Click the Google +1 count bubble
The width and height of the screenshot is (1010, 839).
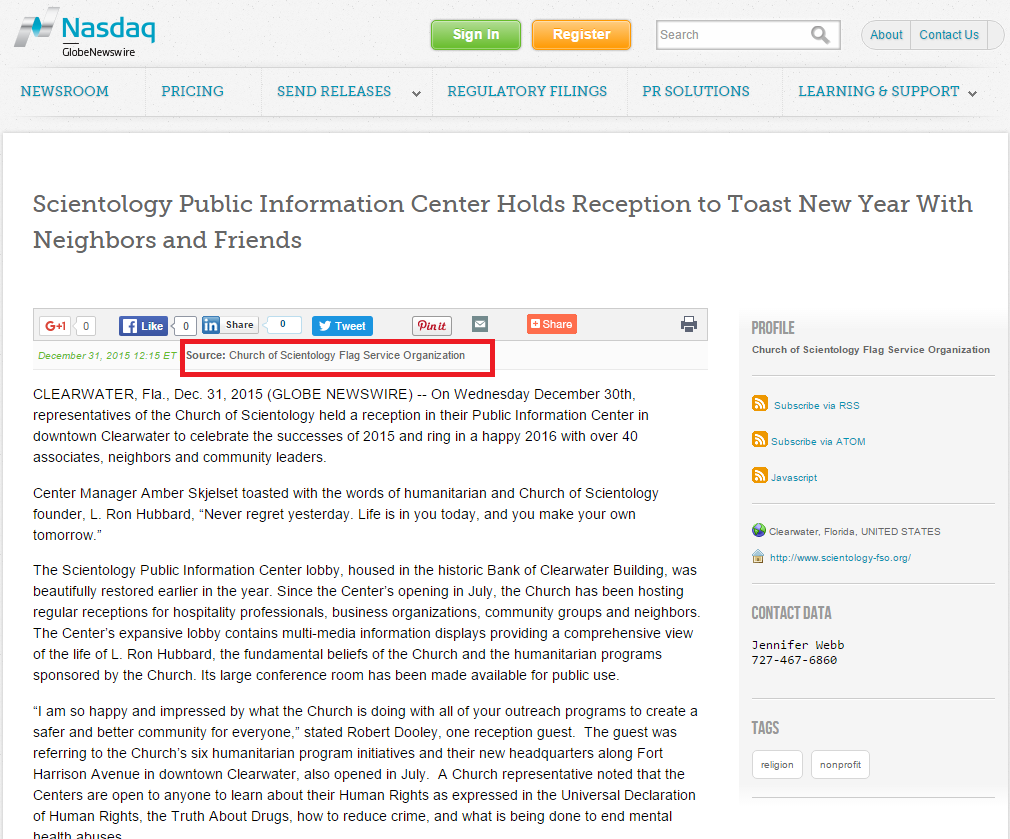86,326
